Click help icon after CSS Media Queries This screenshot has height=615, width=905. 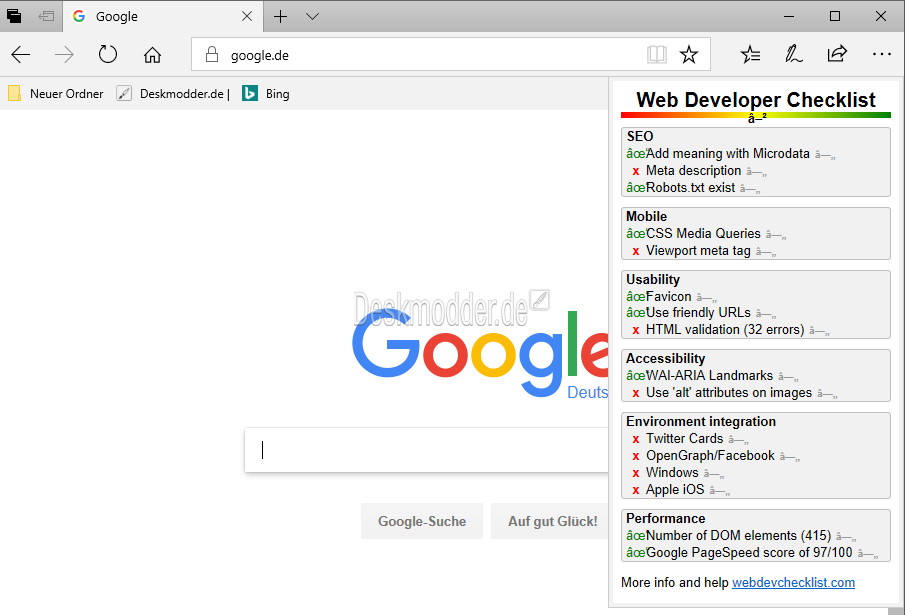click(x=776, y=235)
